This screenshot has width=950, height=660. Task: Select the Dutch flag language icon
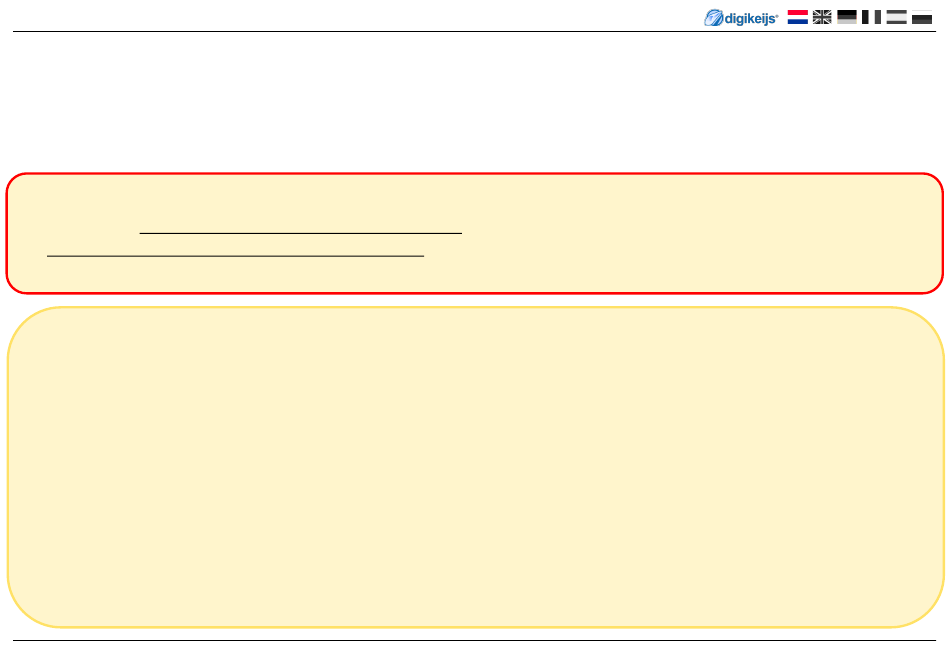pyautogui.click(x=797, y=17)
